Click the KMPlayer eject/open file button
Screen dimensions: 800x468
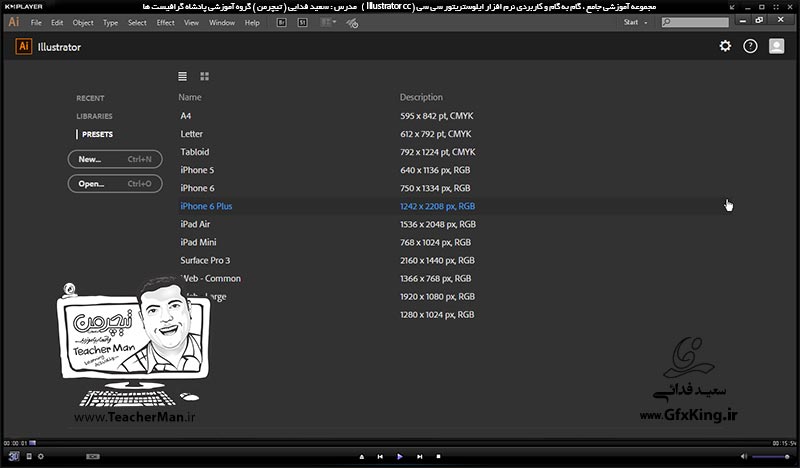(362, 457)
